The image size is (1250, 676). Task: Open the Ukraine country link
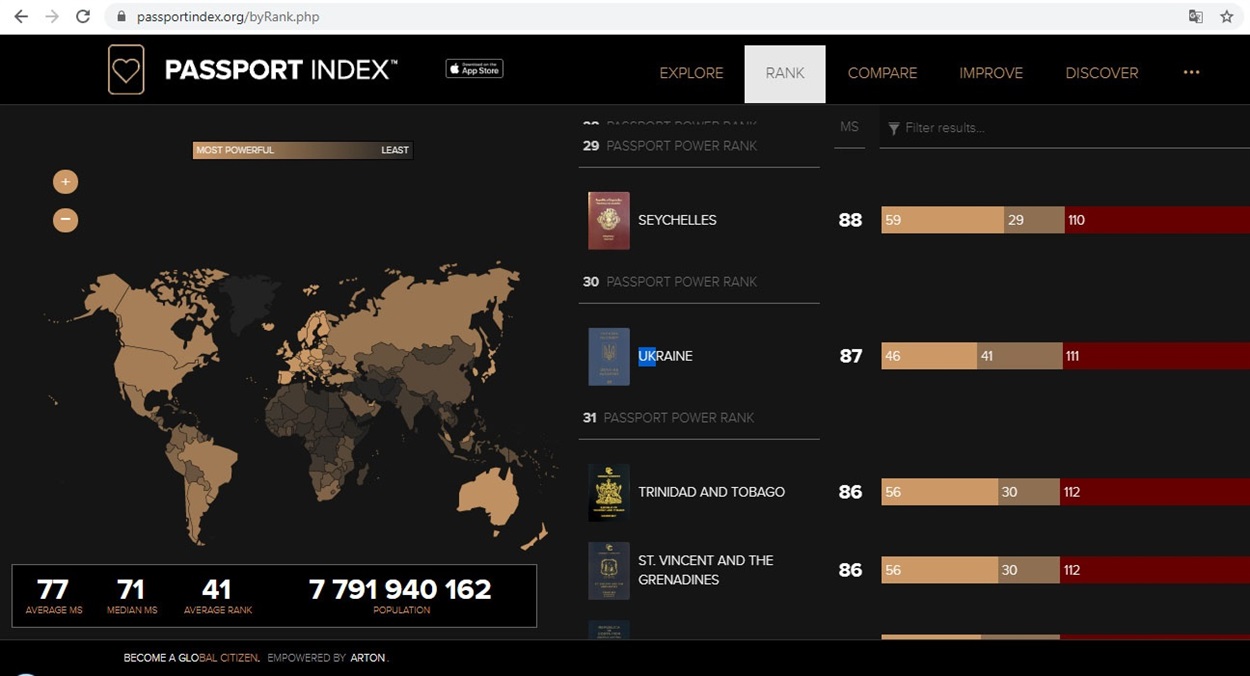point(665,356)
